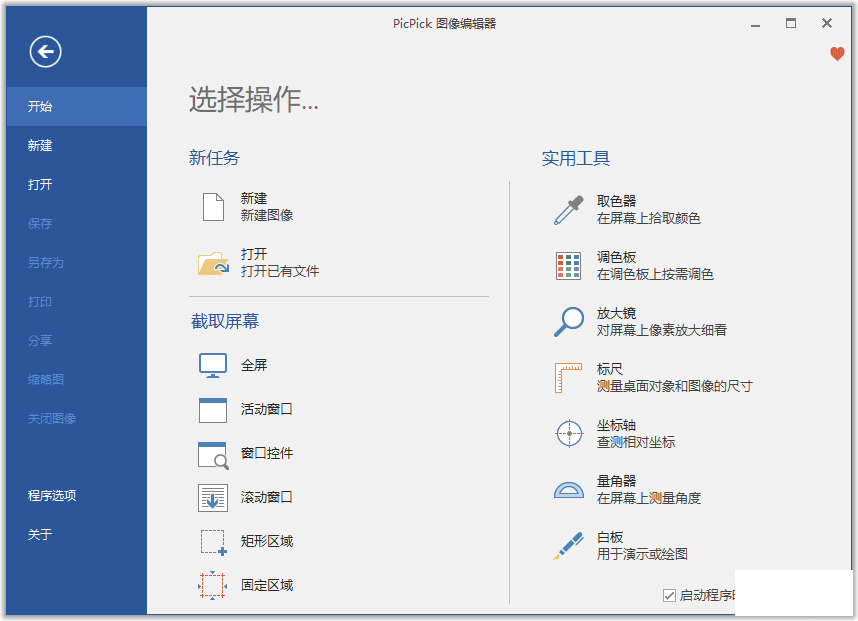This screenshot has height=621, width=858.
Task: Click the 窗口控件 label
Action: pyautogui.click(x=267, y=454)
